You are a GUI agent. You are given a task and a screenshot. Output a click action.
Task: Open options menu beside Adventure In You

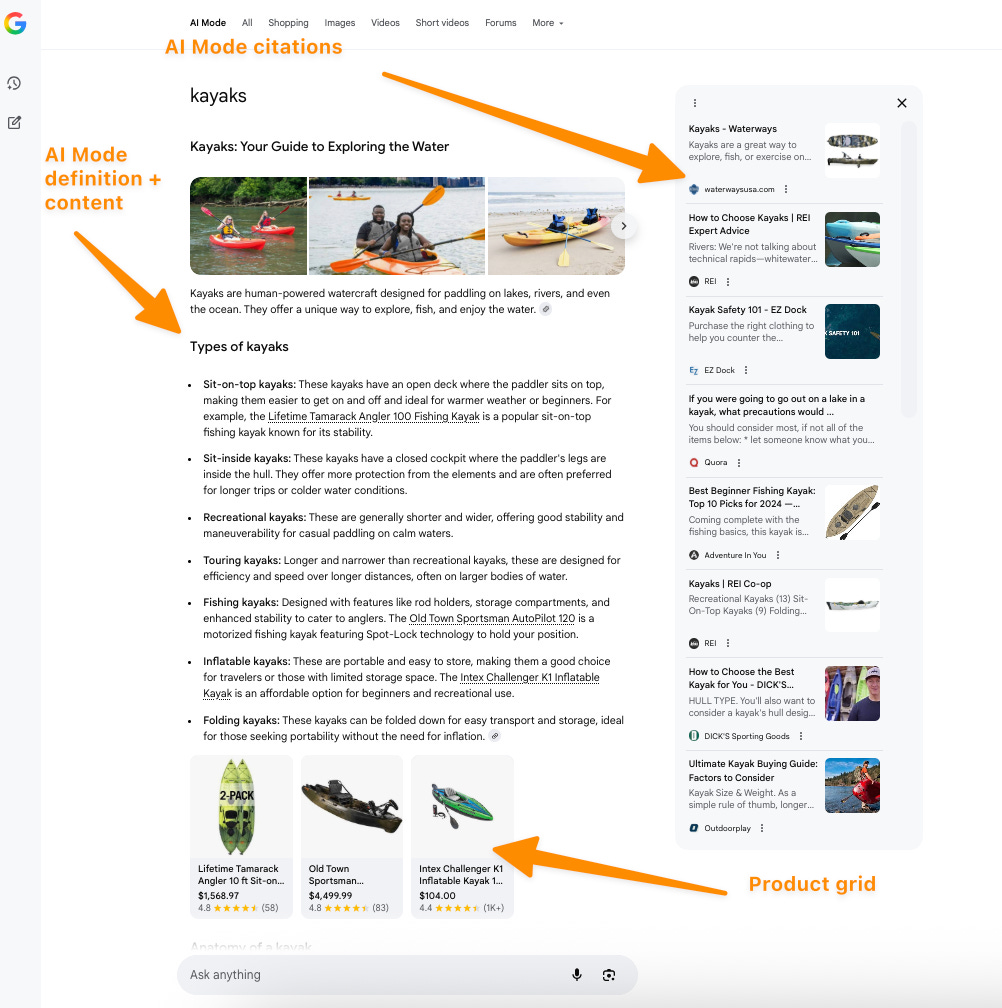pyautogui.click(x=778, y=555)
